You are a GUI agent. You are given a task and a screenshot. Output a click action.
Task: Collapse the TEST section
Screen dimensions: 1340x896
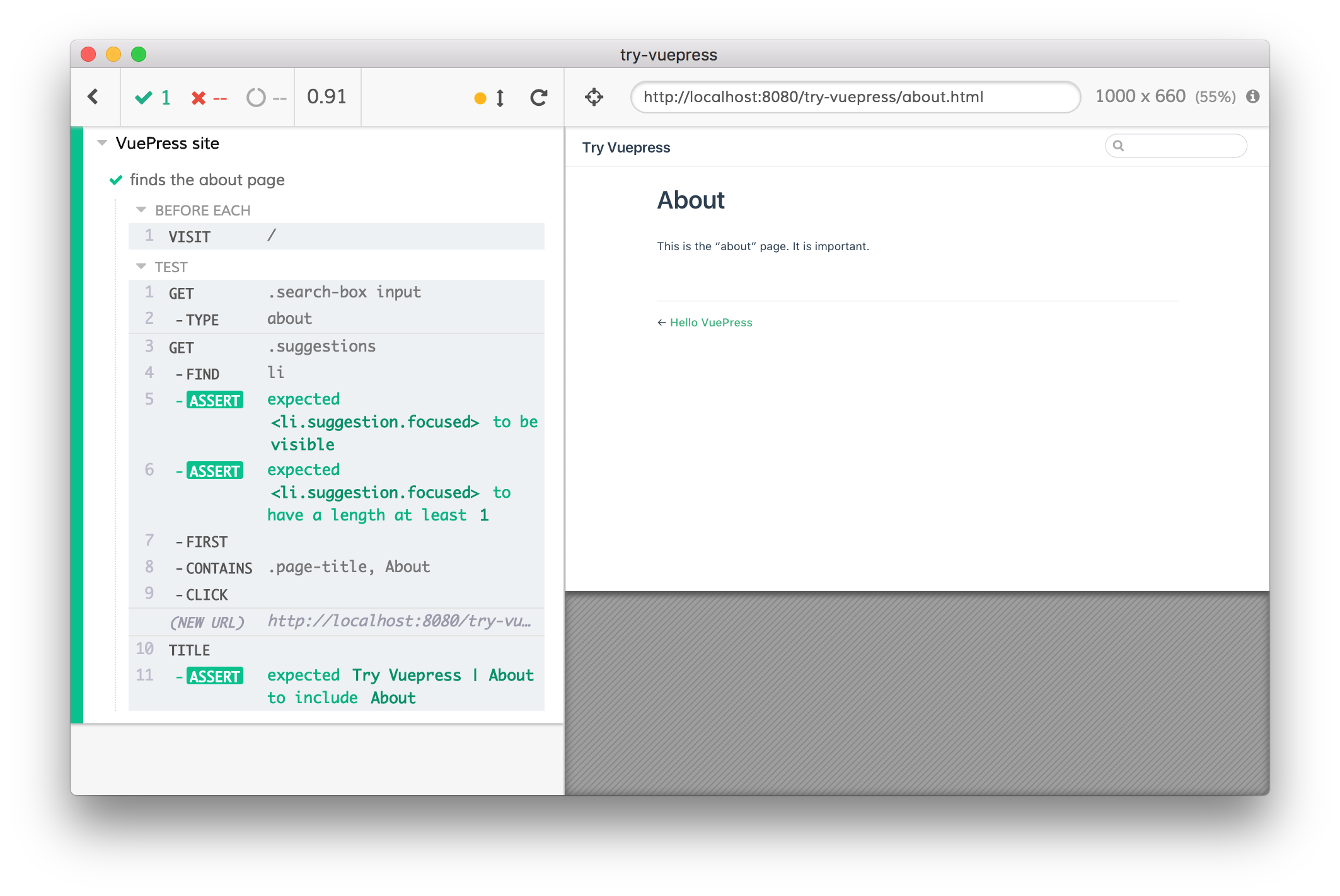[x=141, y=267]
